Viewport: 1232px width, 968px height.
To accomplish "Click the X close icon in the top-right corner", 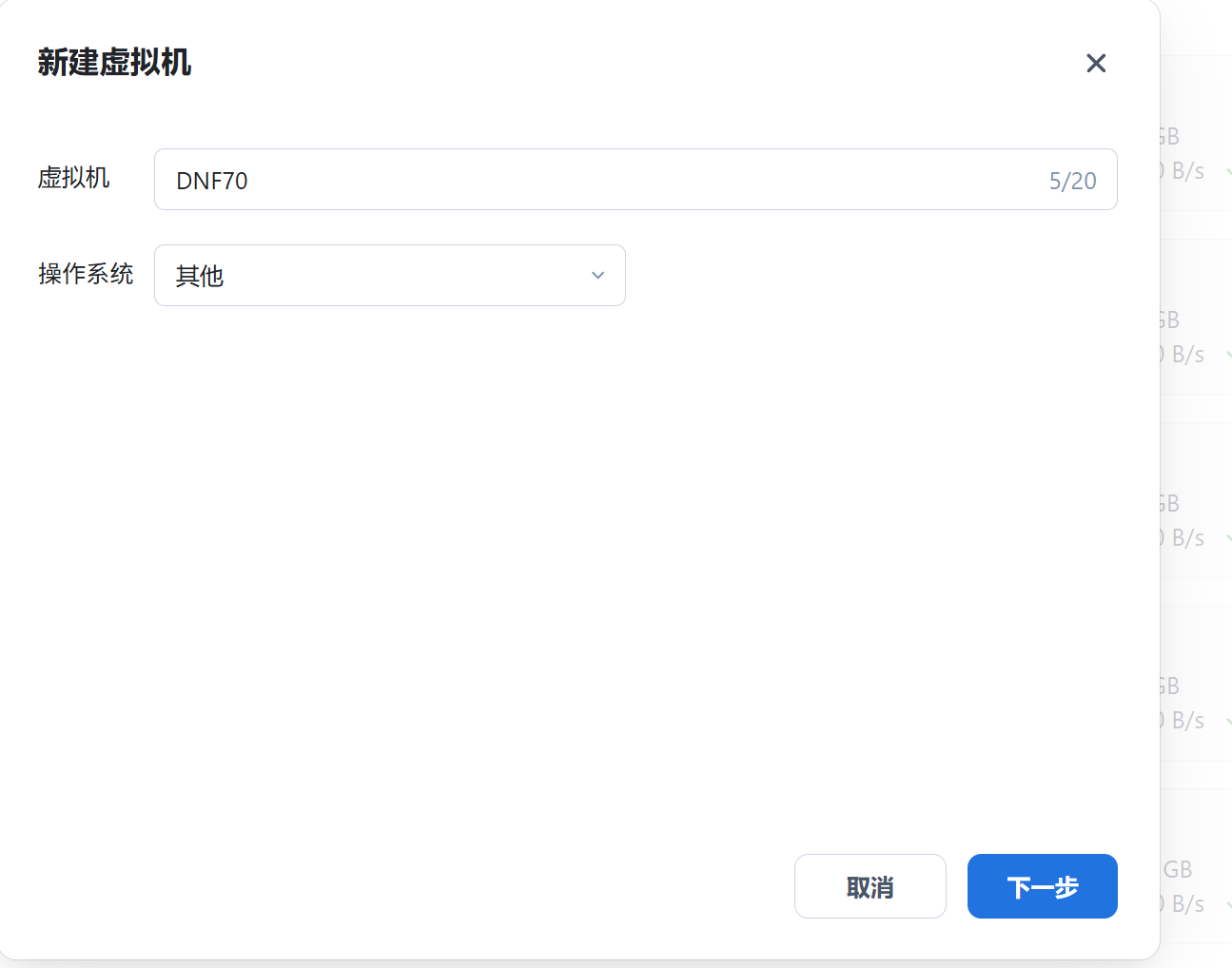I will (1096, 63).
